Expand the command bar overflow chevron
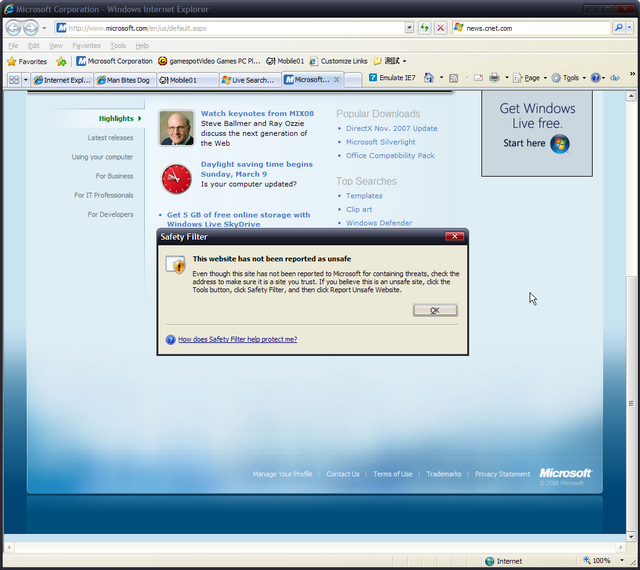 click(x=632, y=74)
